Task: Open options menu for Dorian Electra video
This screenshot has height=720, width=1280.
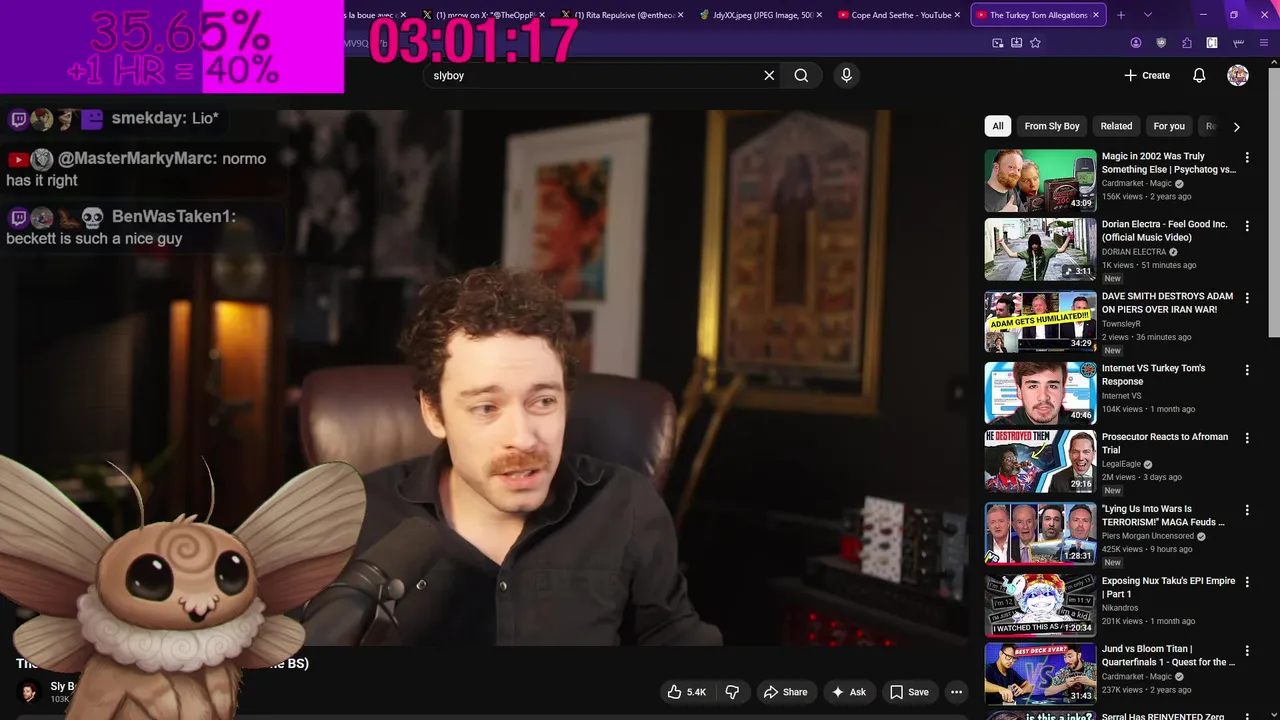Action: pyautogui.click(x=1247, y=226)
